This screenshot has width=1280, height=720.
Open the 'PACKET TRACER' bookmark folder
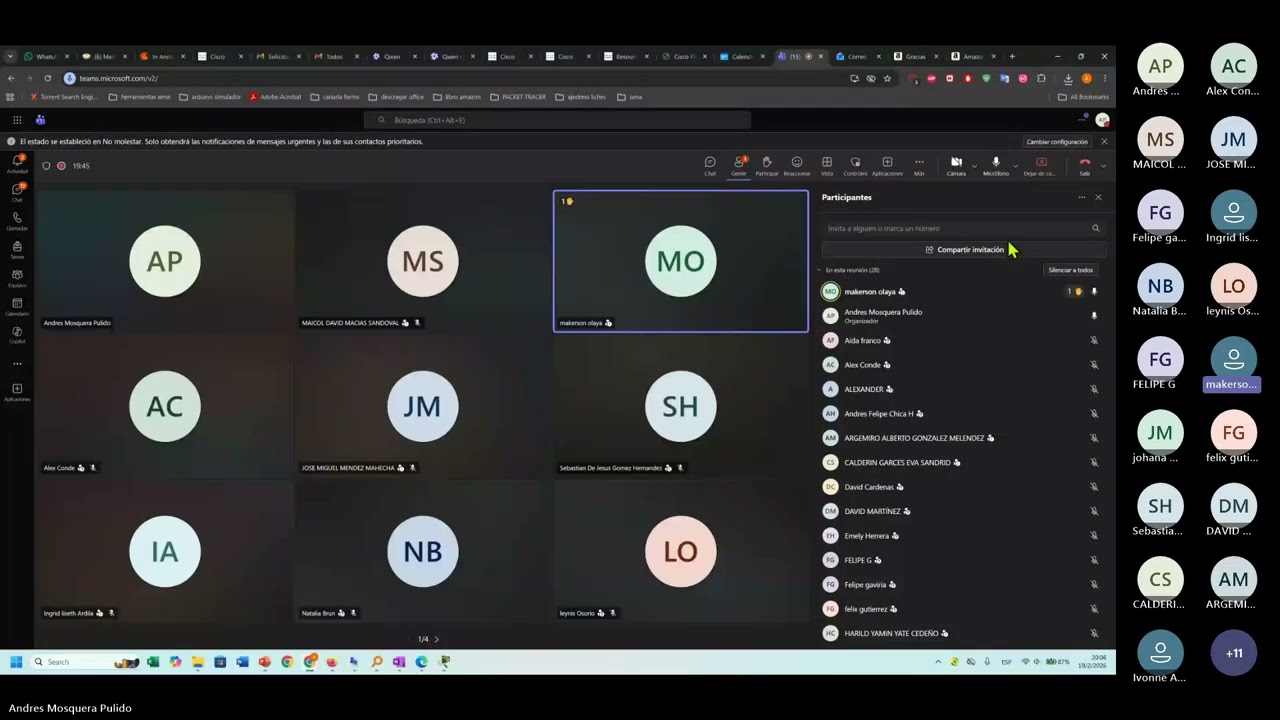(x=518, y=97)
